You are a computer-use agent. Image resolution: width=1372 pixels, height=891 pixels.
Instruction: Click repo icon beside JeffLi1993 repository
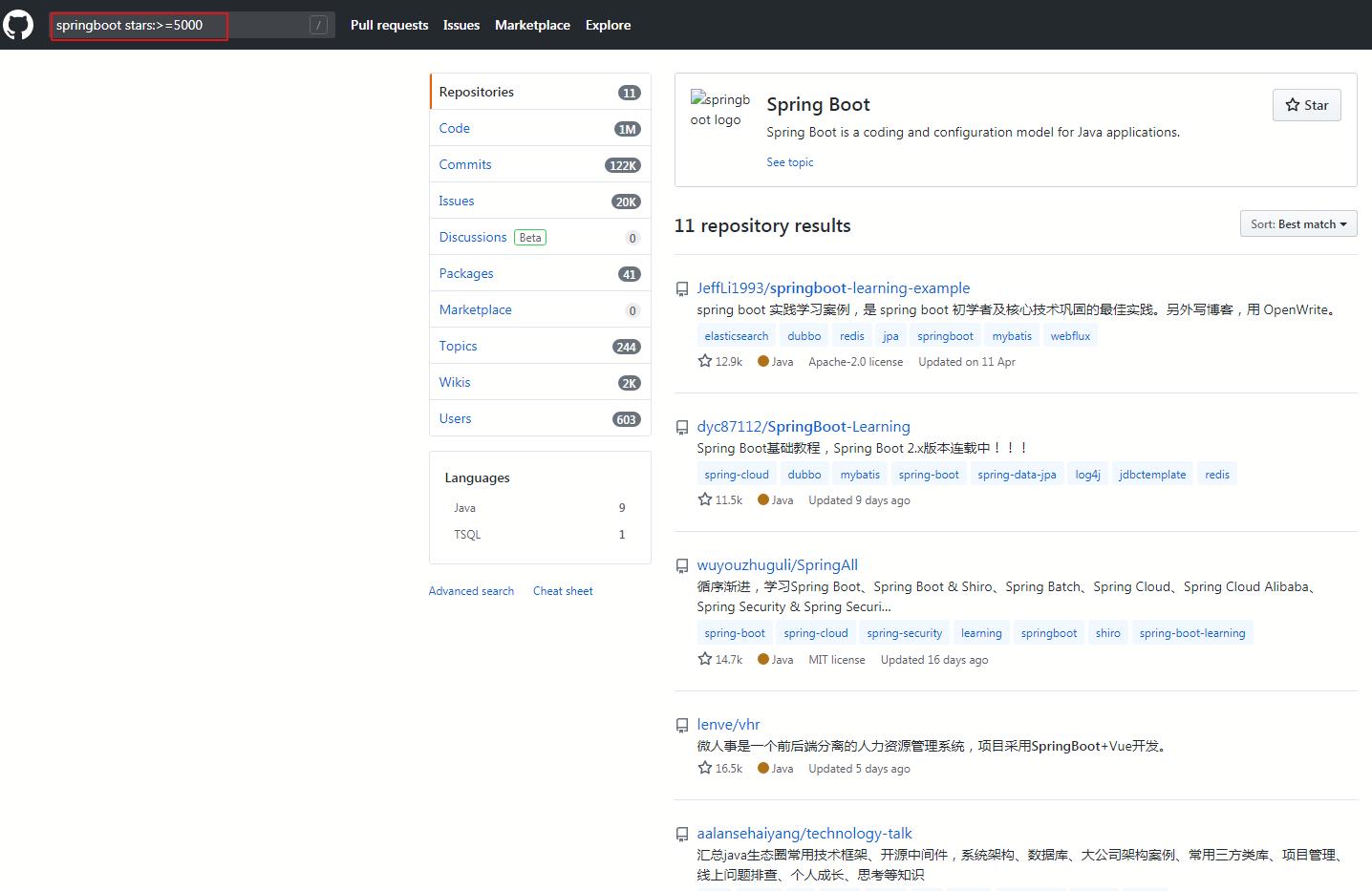[x=682, y=288]
